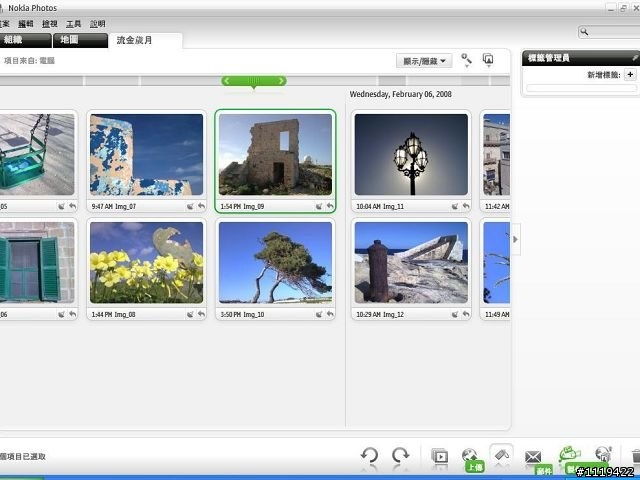Rotate photo clockwise using bottom toolbar
This screenshot has height=480, width=640.
[x=400, y=455]
